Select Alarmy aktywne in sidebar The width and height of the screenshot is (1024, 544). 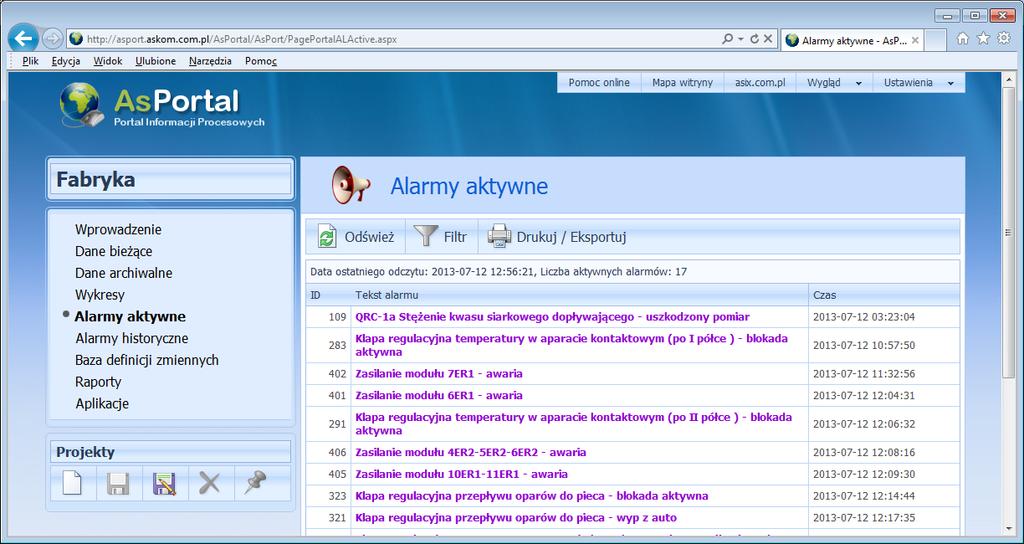coord(130,316)
